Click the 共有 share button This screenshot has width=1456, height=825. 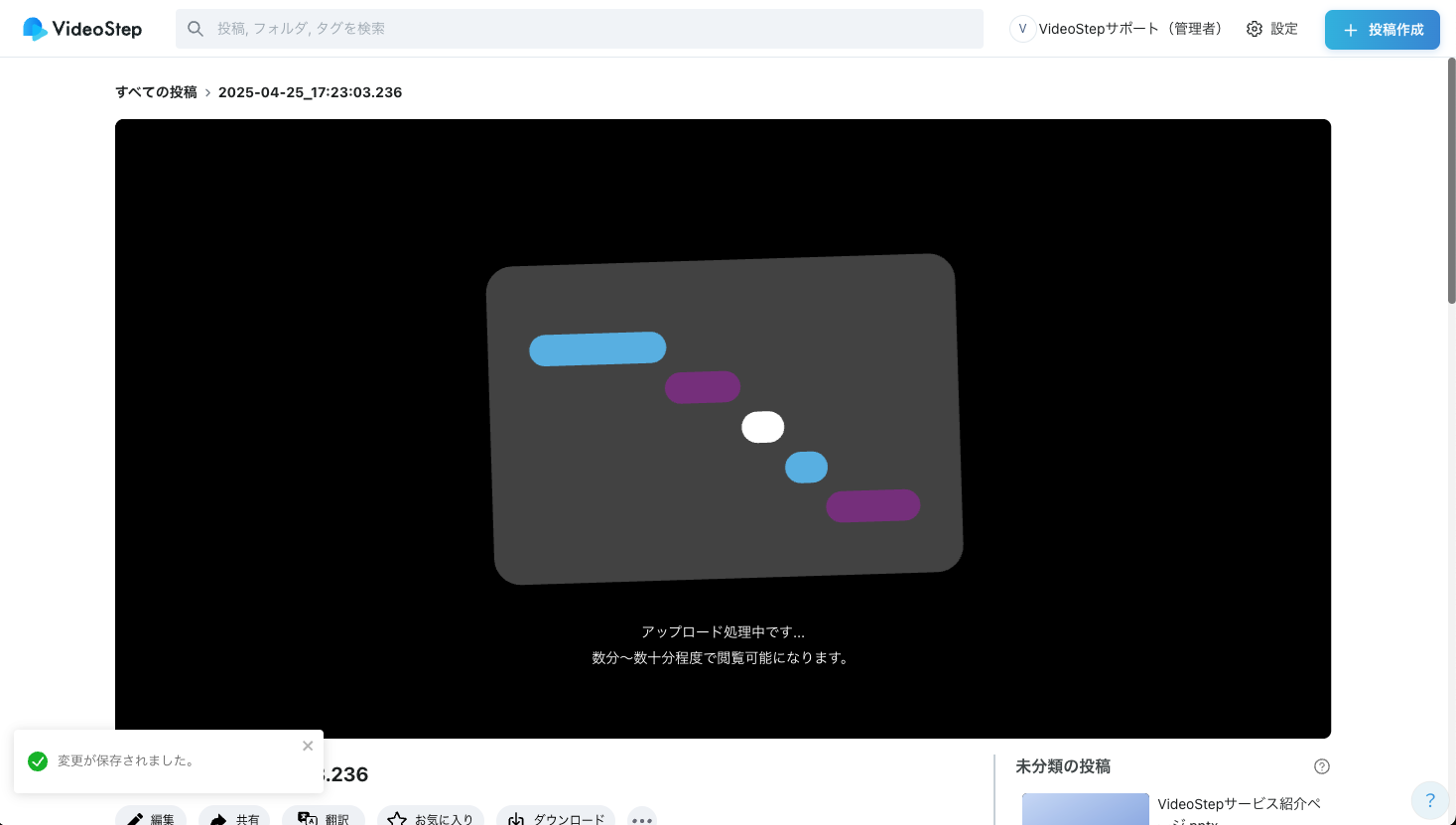(234, 817)
